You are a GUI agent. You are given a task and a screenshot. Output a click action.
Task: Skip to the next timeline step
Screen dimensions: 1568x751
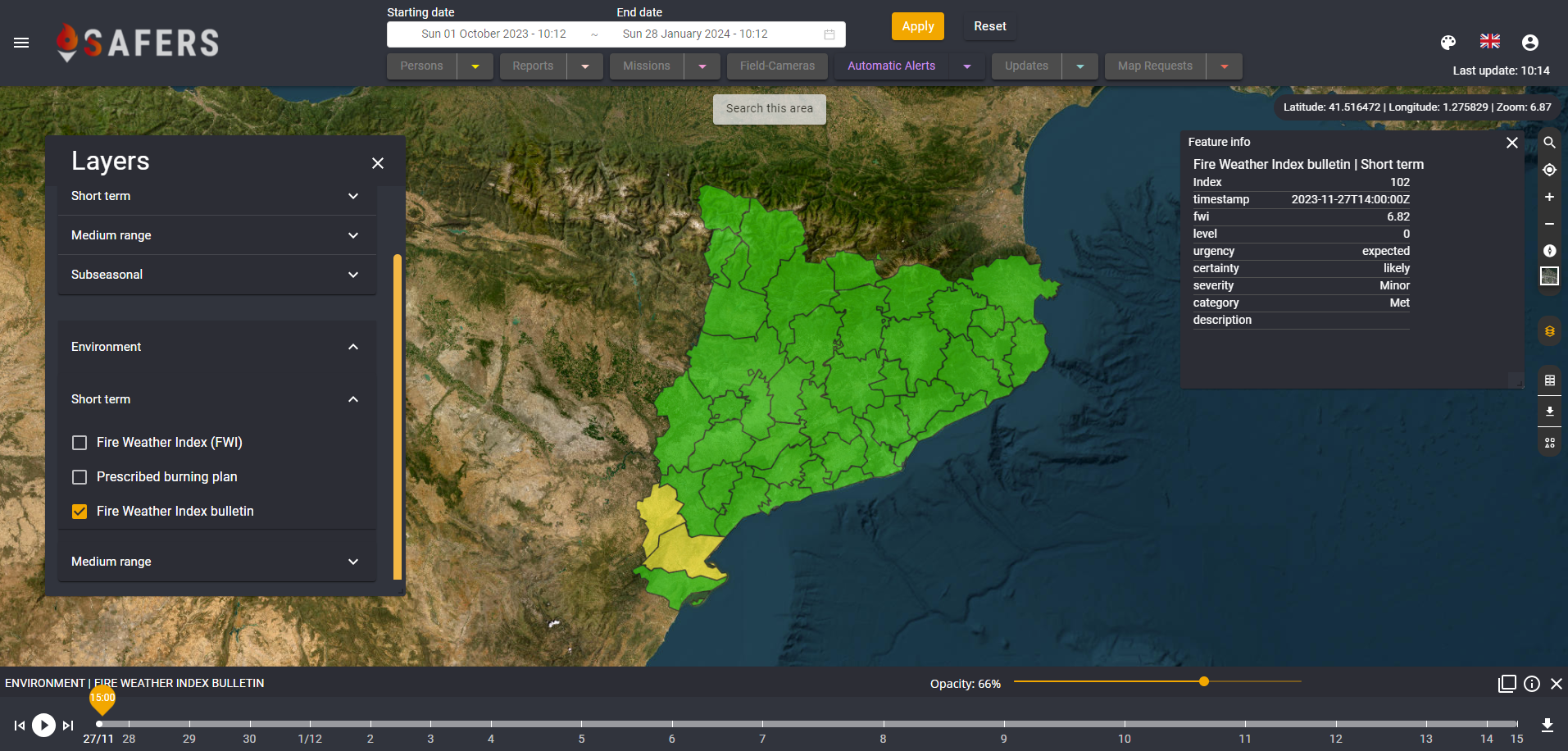coord(68,726)
